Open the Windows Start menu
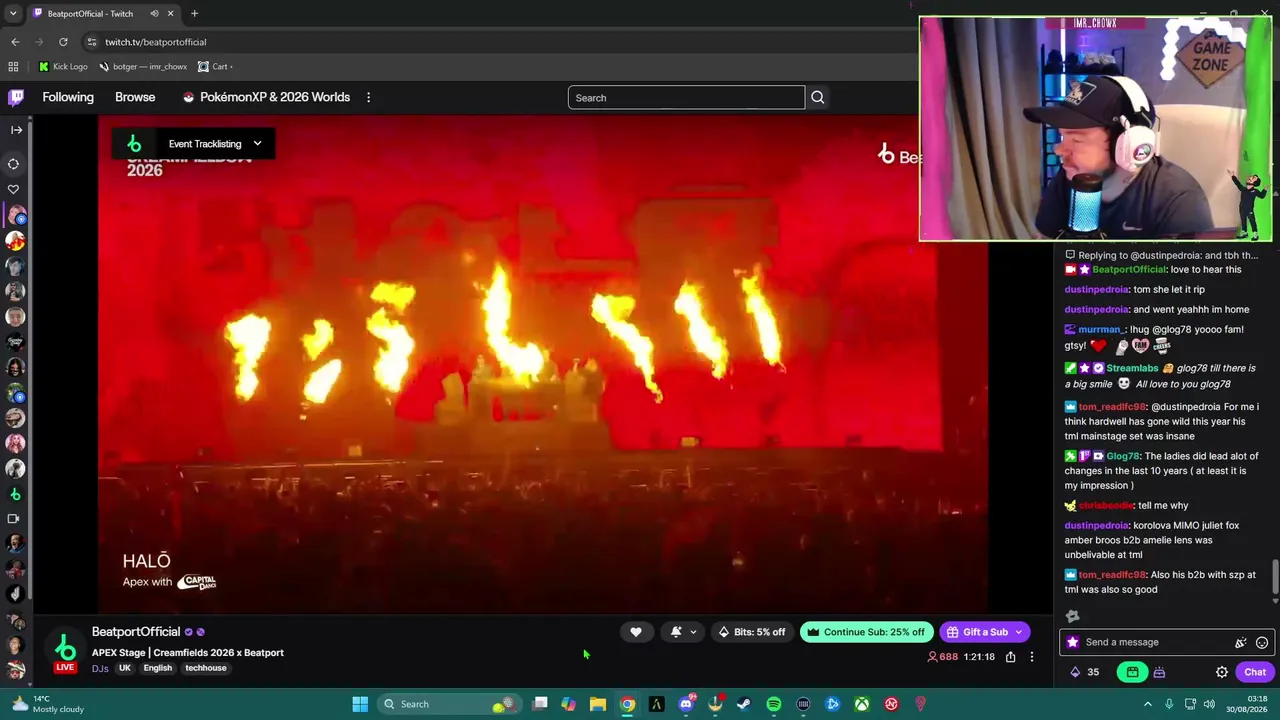 coord(360,704)
